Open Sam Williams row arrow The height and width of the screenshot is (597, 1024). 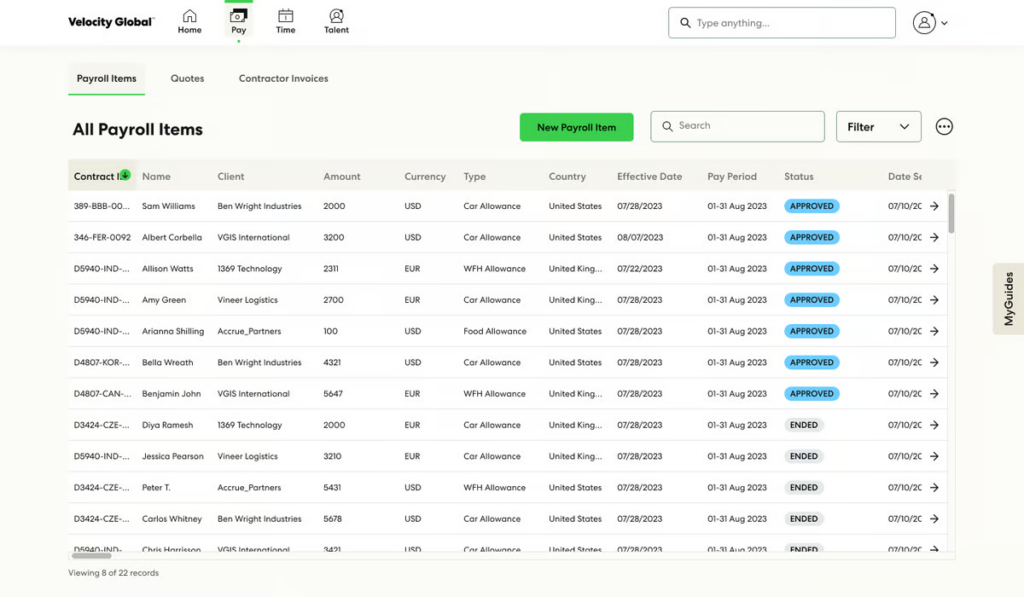(935, 206)
